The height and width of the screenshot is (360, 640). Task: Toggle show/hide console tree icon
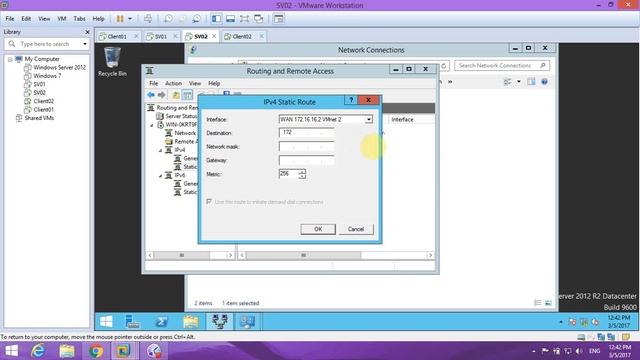pos(187,95)
